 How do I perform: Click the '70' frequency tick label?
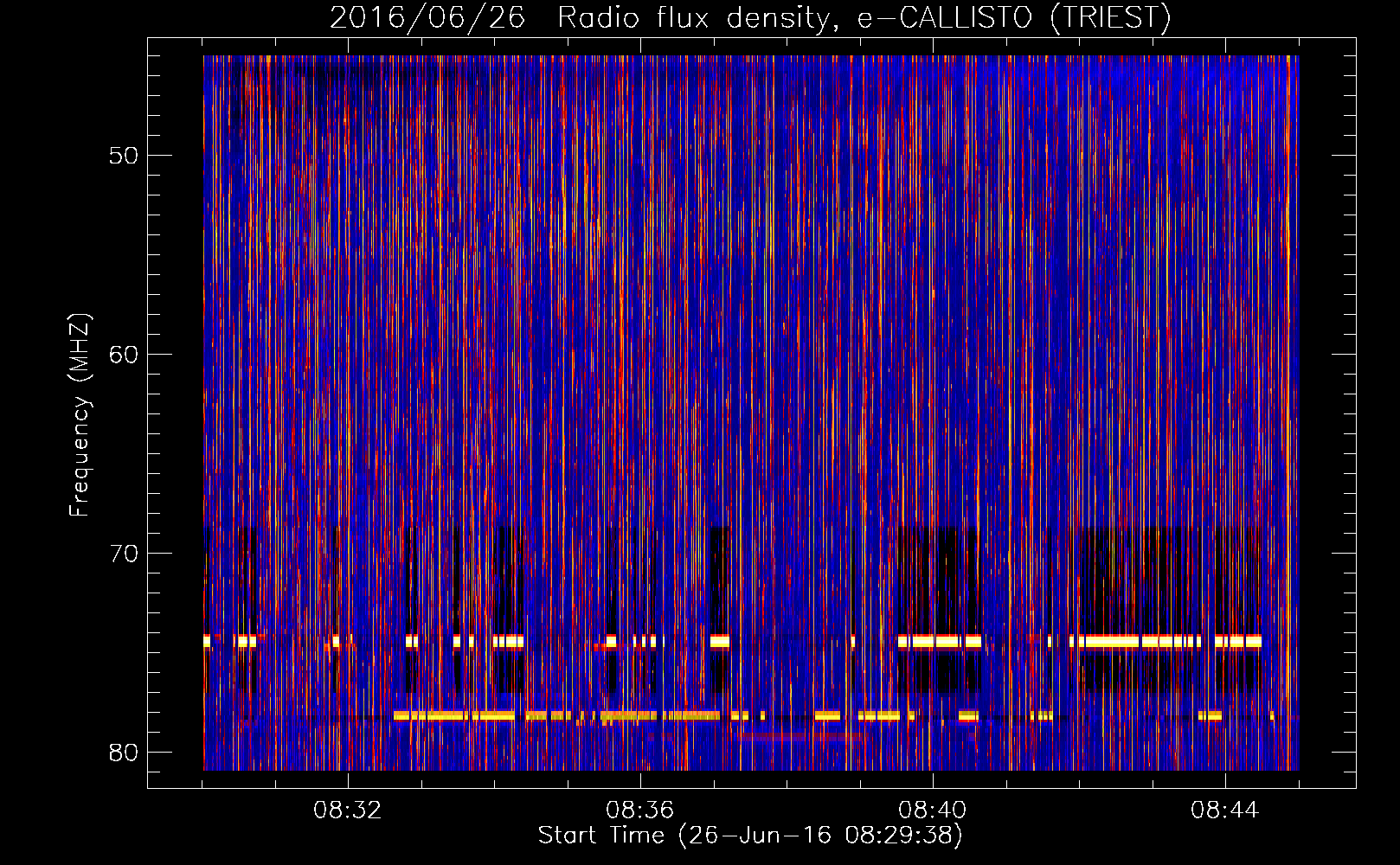pos(124,554)
